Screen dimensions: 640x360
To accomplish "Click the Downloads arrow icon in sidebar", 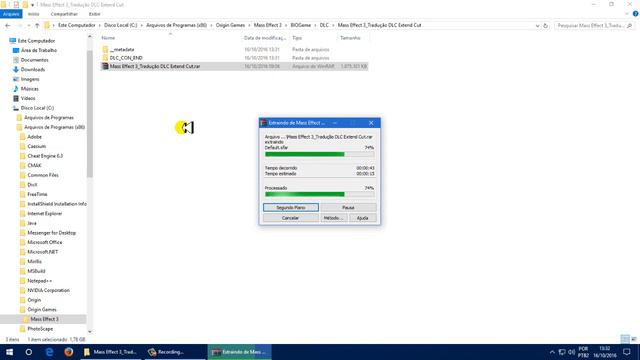I will pos(16,69).
